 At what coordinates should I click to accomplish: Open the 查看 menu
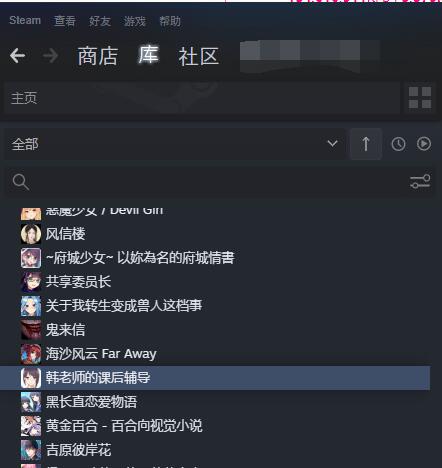click(x=65, y=21)
